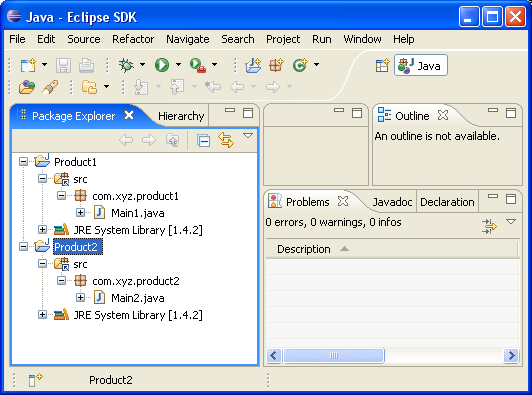Click the fast view status bar icon
Screen dimensions: 532x395
(35, 380)
